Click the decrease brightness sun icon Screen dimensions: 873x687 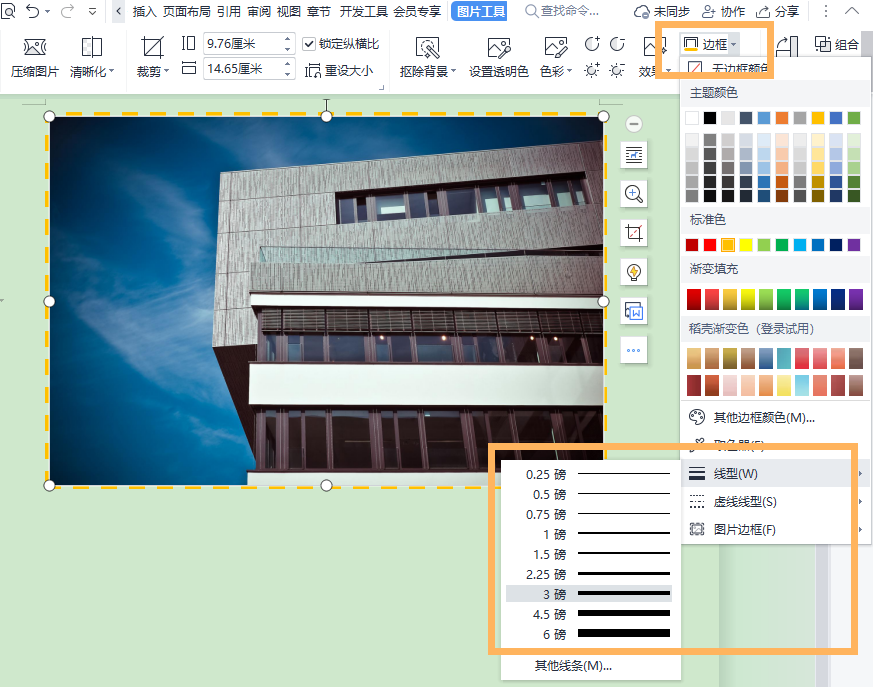pos(617,70)
